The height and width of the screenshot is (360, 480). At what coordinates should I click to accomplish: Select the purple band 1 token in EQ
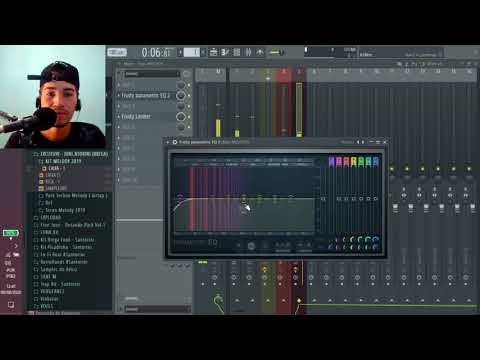(x=331, y=162)
